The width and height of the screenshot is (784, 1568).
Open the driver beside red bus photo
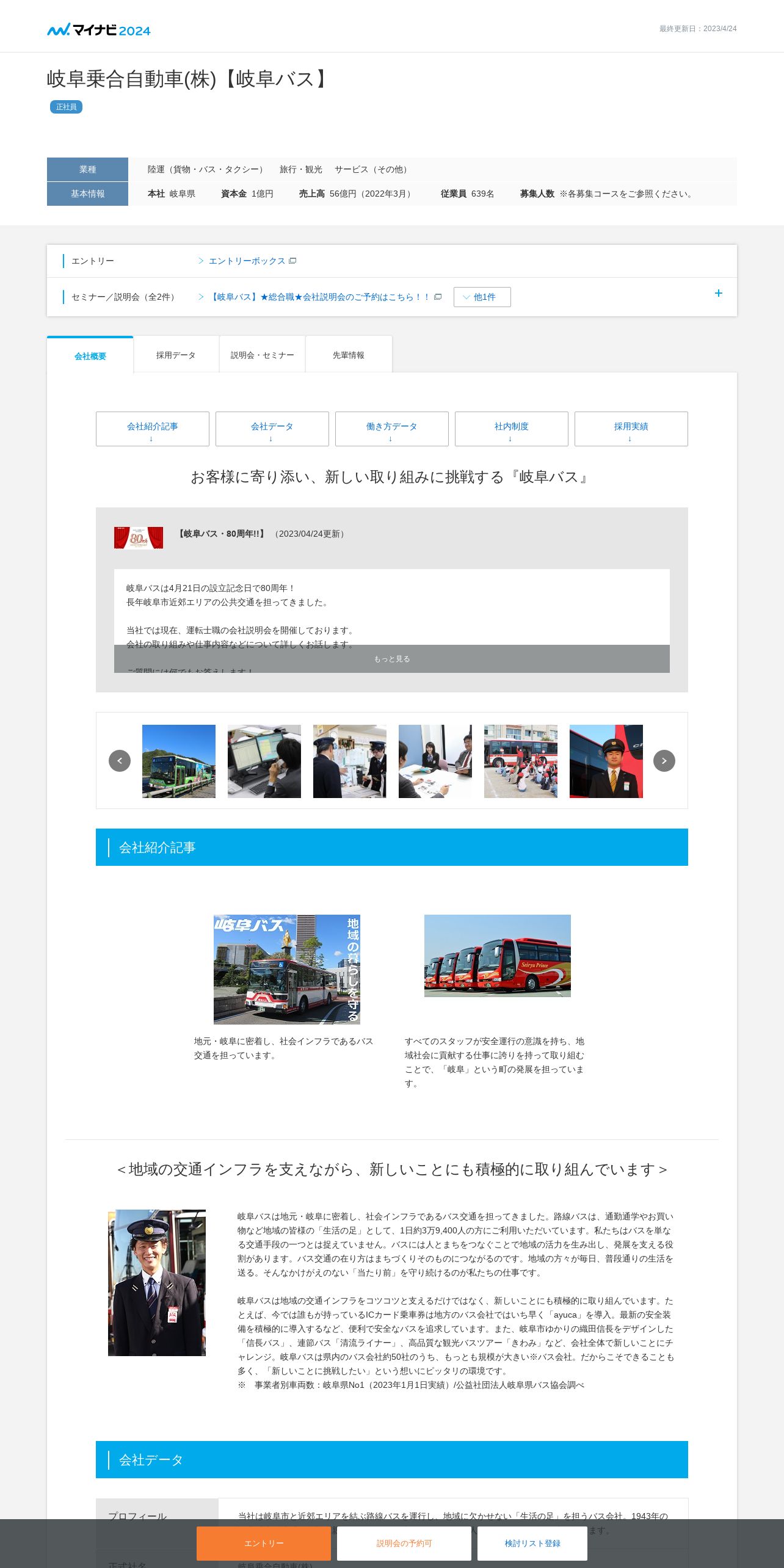tap(606, 761)
